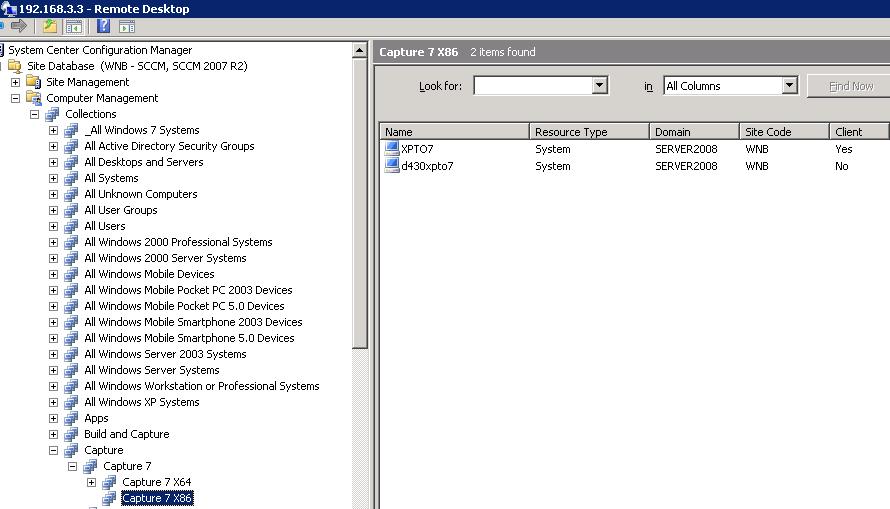
Task: Click the blue help question mark icon
Action: (103, 26)
